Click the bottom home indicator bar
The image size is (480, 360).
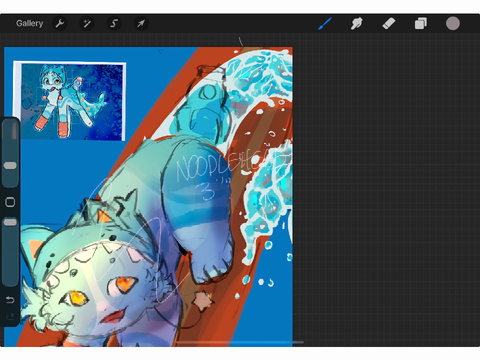point(240,342)
